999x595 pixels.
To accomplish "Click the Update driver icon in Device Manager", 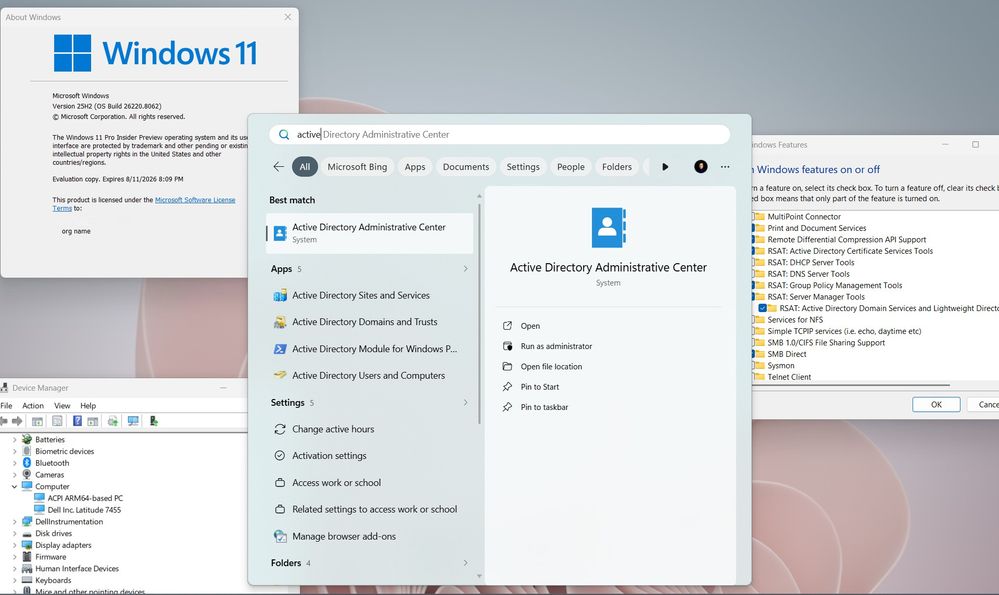I will click(x=113, y=421).
